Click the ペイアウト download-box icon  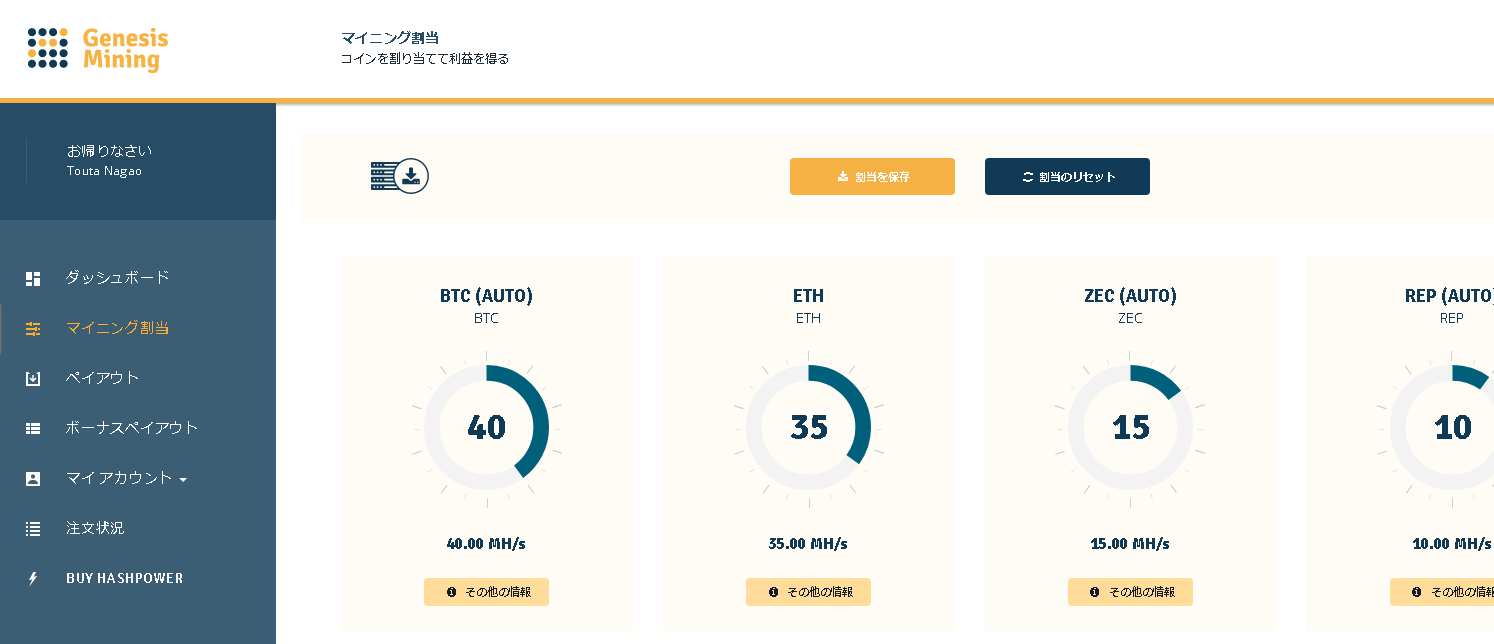pos(33,378)
